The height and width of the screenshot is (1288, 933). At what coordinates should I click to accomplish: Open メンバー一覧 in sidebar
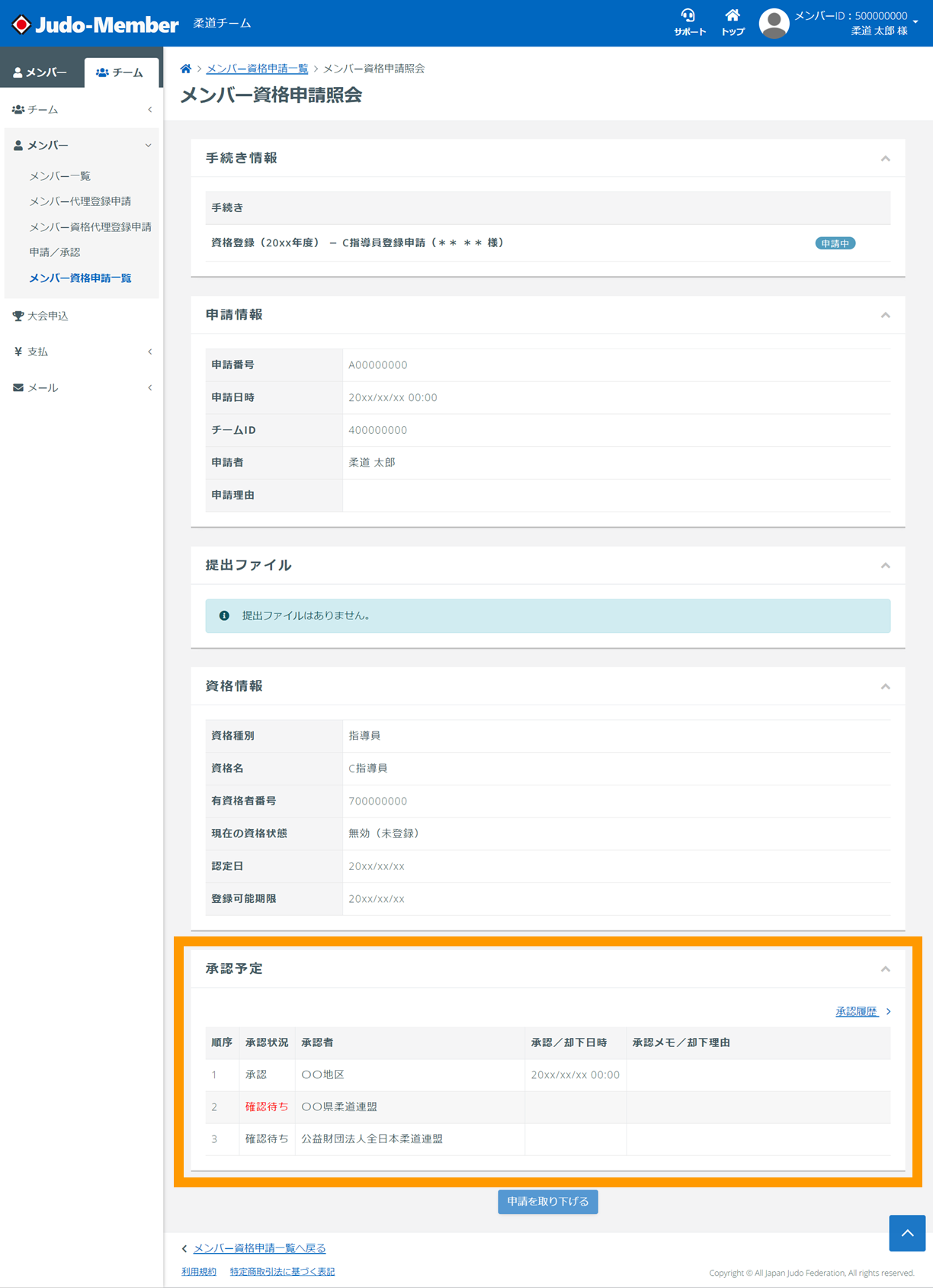[60, 176]
